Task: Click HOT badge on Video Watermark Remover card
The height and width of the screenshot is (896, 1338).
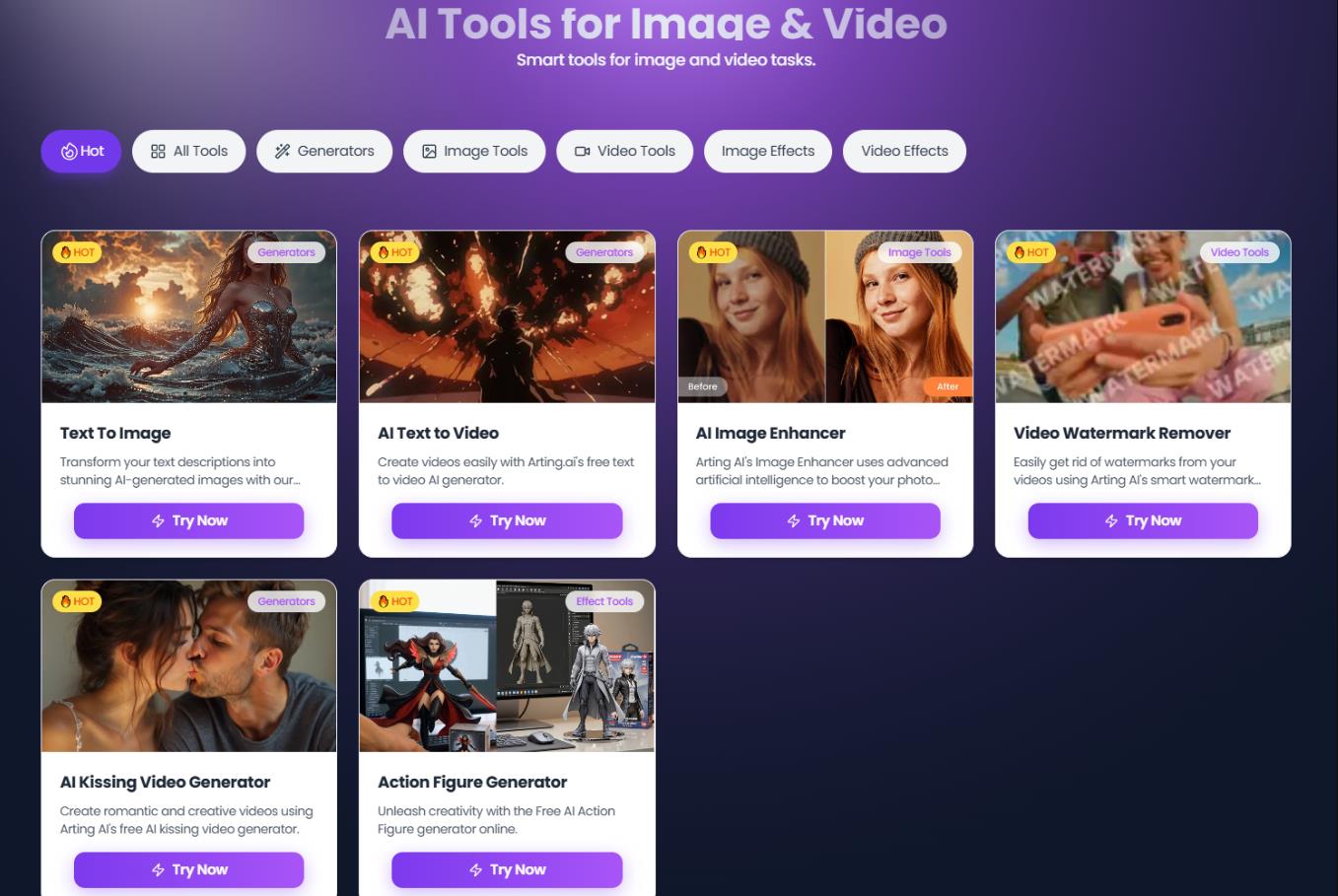Action: point(1031,252)
